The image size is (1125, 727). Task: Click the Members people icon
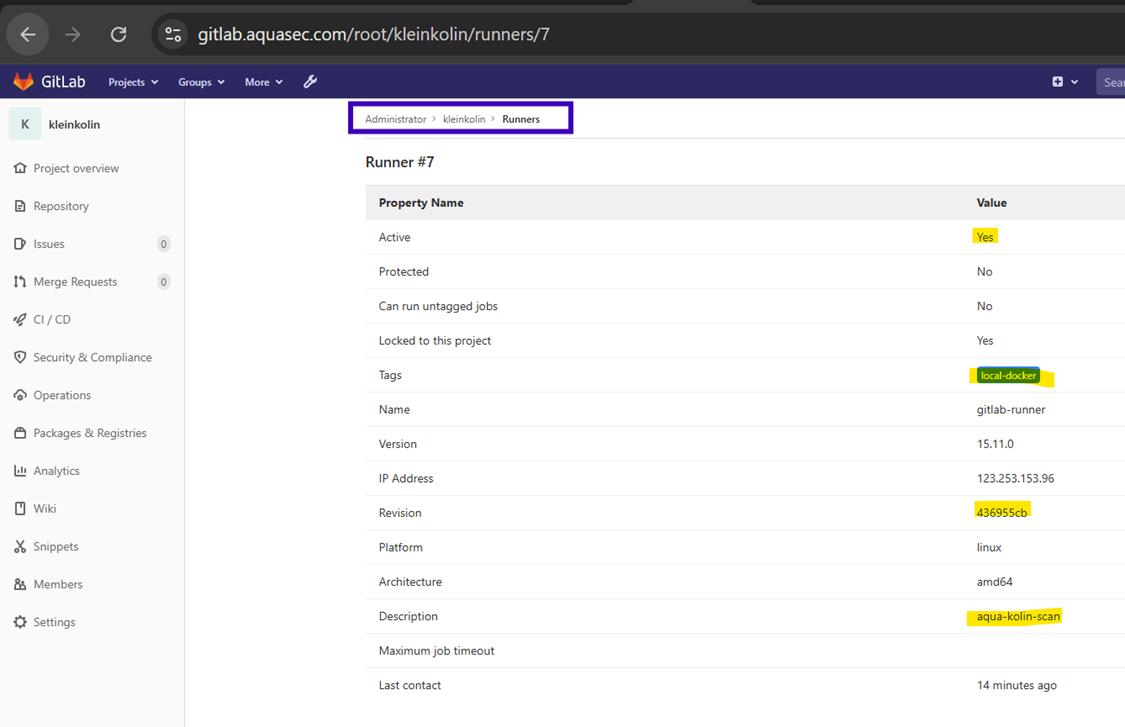click(x=20, y=584)
